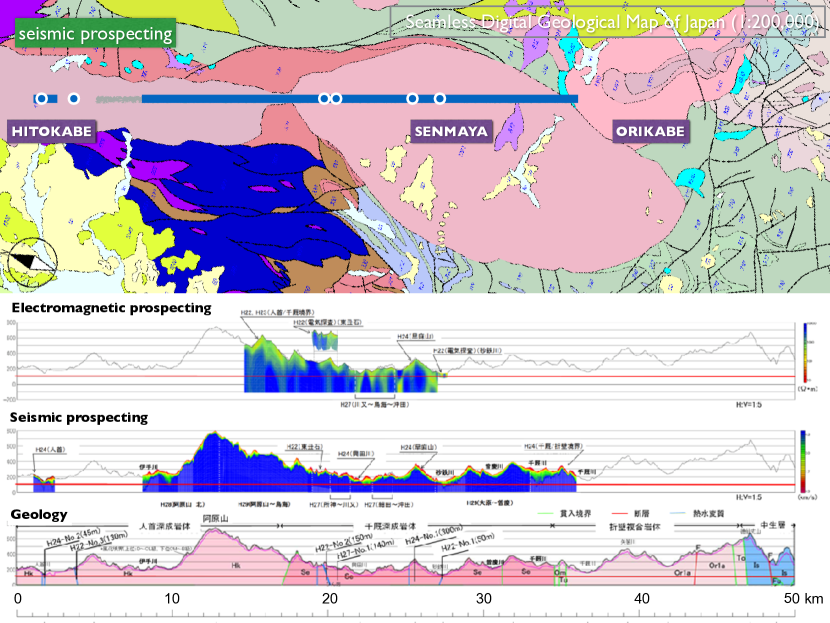Click the 'Seismic prospecting' section heading
Image resolution: width=830 pixels, height=623 pixels.
tap(79, 417)
